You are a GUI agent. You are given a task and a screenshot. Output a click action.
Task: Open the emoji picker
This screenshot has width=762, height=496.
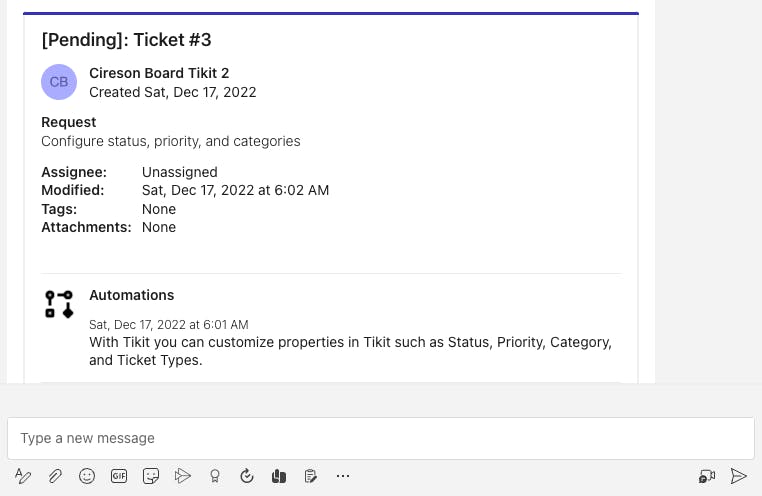pos(87,476)
